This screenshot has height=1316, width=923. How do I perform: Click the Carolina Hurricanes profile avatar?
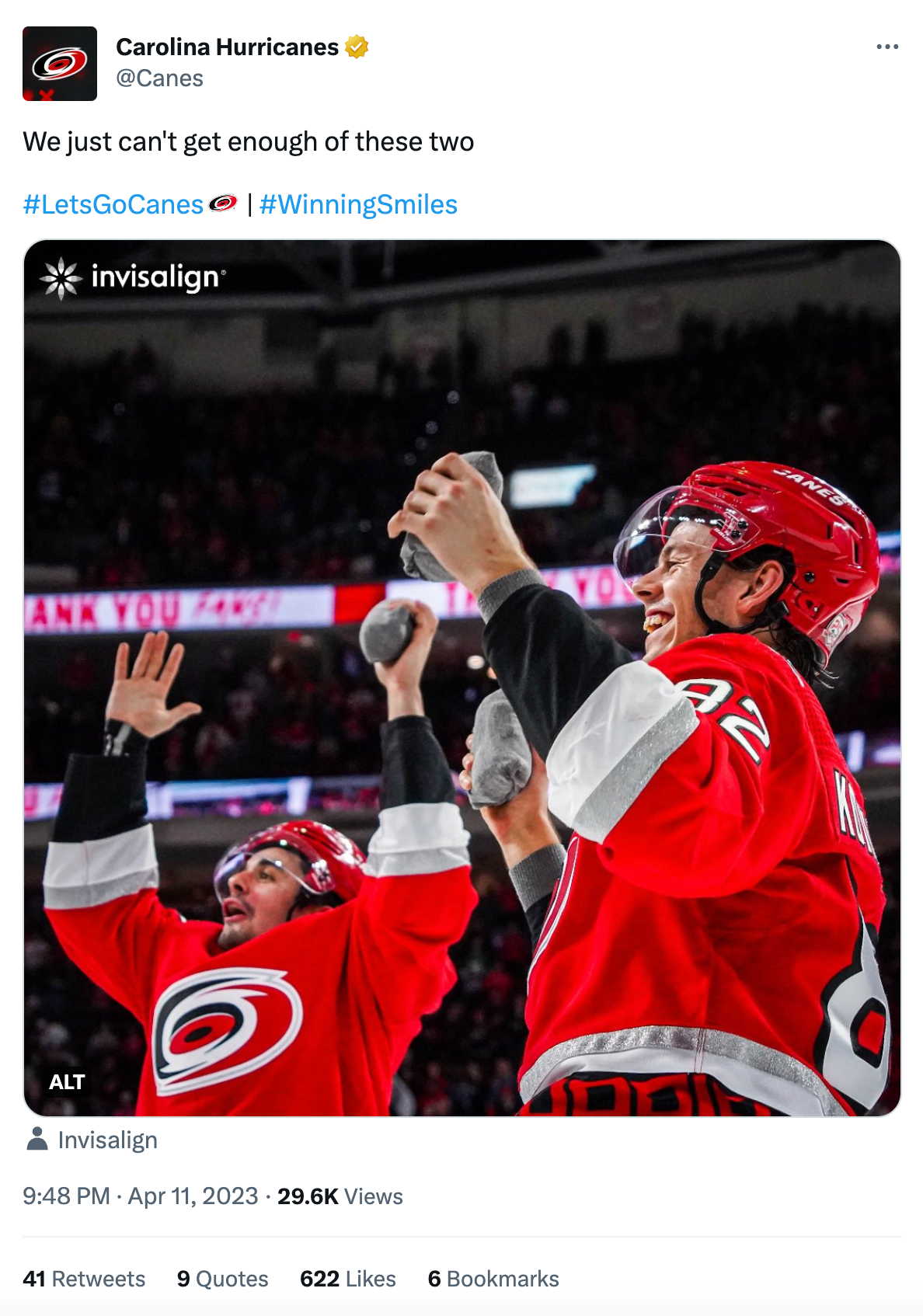pos(60,64)
